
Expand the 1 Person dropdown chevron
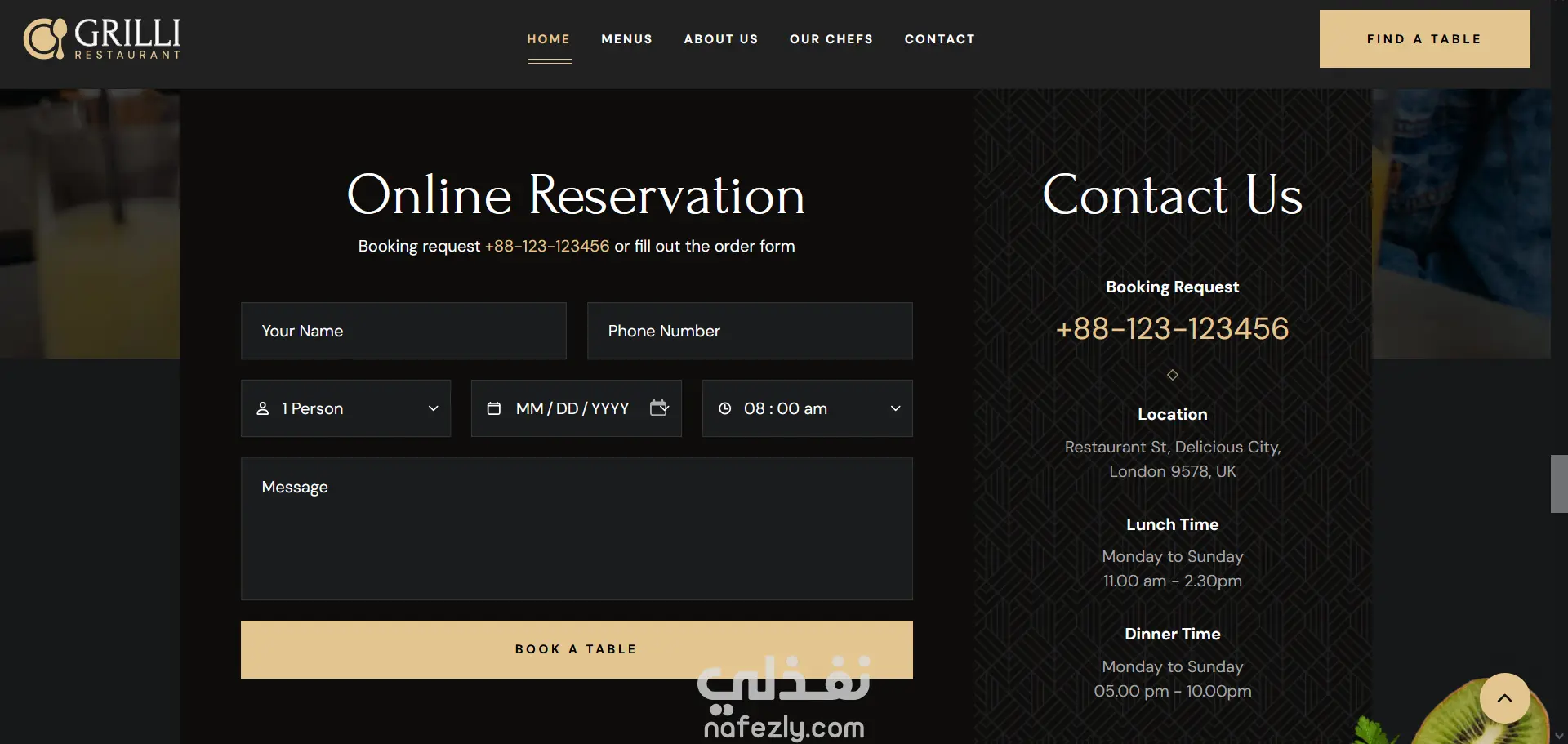pyautogui.click(x=434, y=408)
